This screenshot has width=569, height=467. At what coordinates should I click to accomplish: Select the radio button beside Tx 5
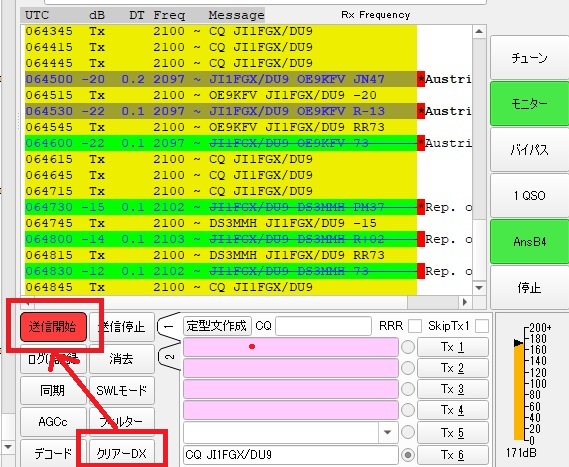click(x=408, y=432)
